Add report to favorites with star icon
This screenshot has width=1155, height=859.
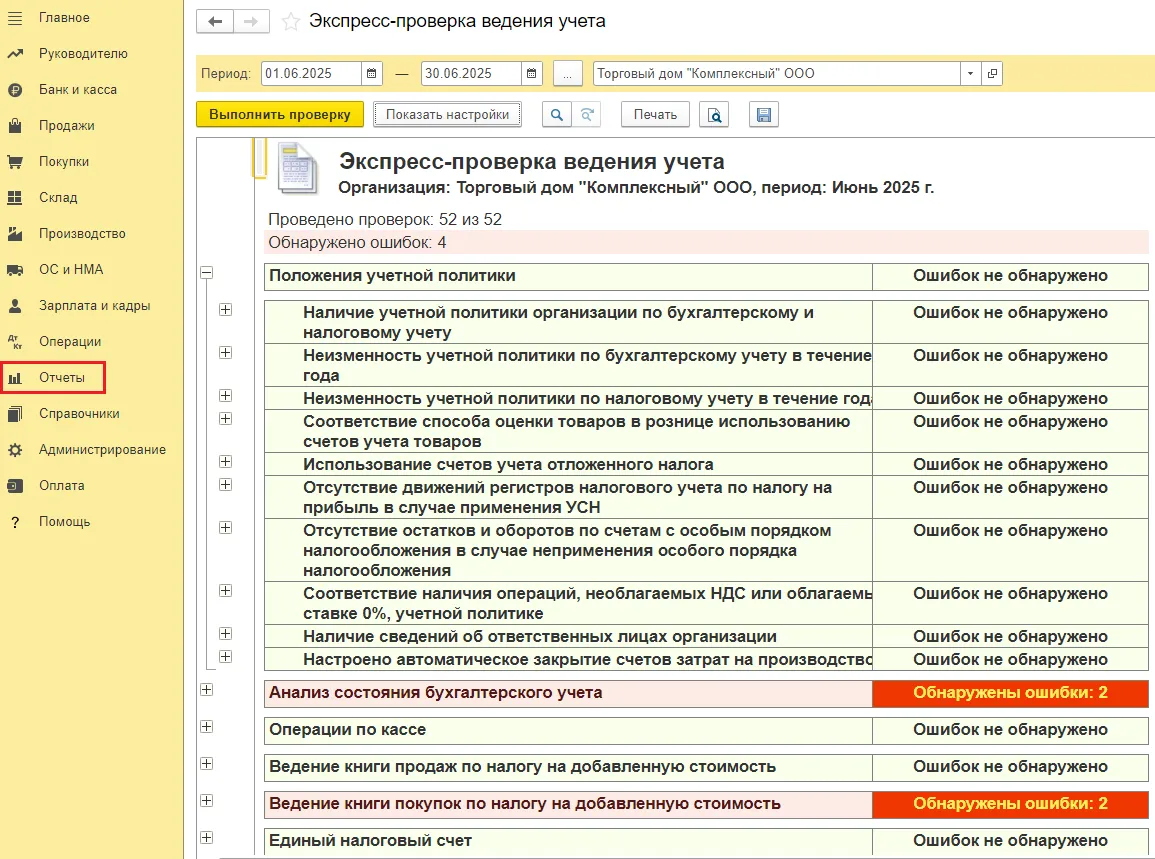coord(291,21)
